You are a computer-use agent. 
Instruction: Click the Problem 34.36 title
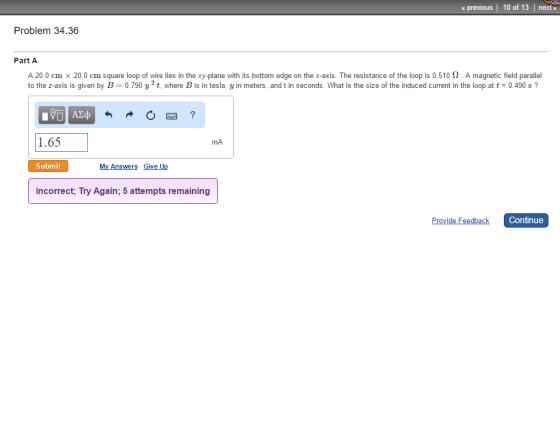(x=46, y=31)
